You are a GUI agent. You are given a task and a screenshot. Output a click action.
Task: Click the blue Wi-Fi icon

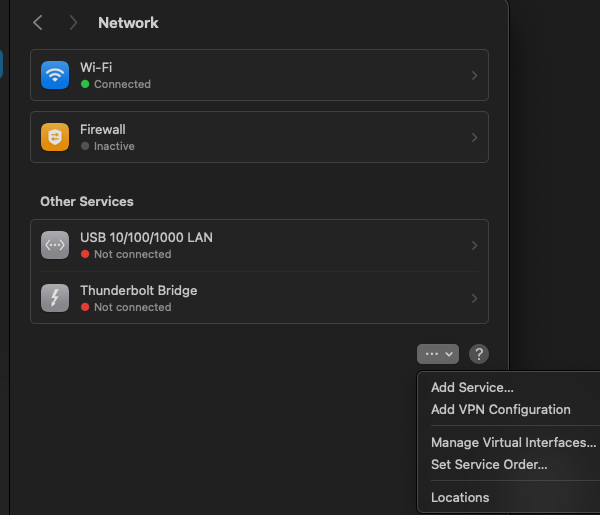pyautogui.click(x=55, y=75)
